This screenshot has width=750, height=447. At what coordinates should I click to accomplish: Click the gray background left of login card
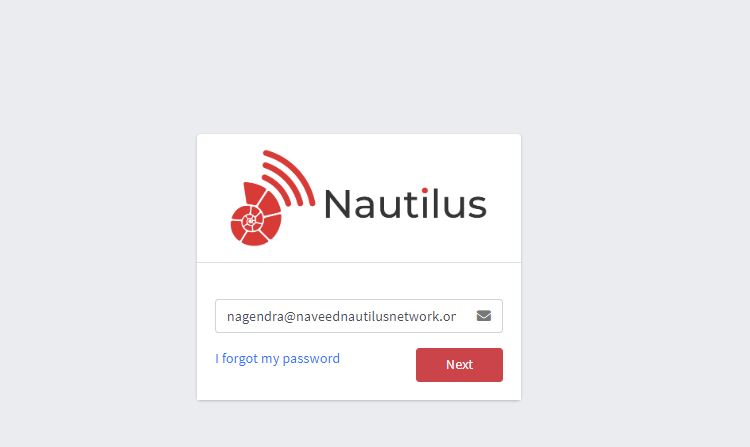click(98, 268)
